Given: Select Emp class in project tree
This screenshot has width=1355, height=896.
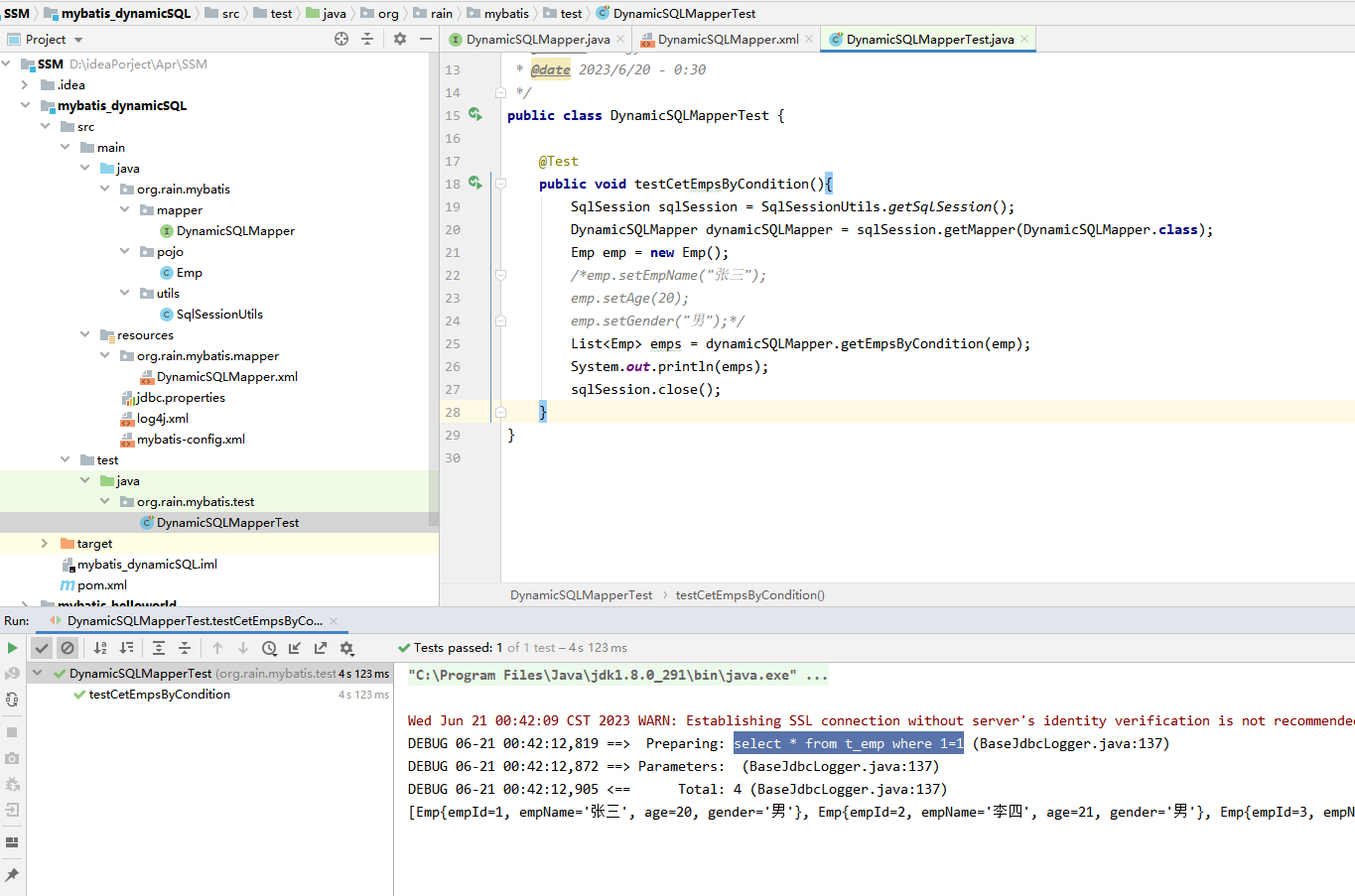Looking at the screenshot, I should (x=189, y=273).
